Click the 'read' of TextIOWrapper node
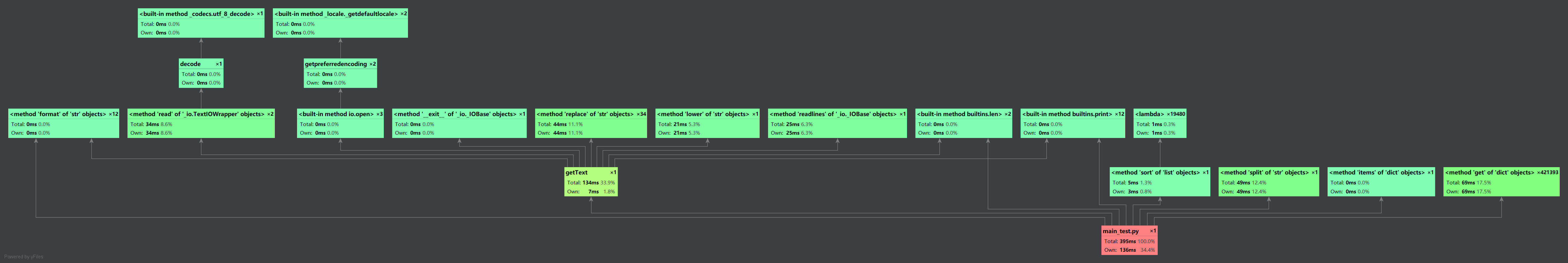 pyautogui.click(x=201, y=123)
